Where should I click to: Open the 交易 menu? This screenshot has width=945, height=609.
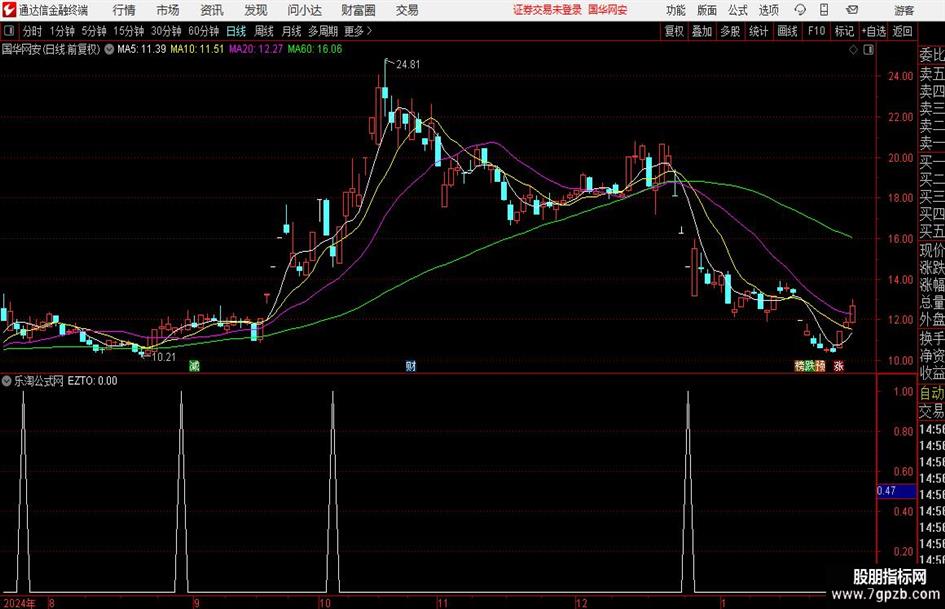point(407,10)
